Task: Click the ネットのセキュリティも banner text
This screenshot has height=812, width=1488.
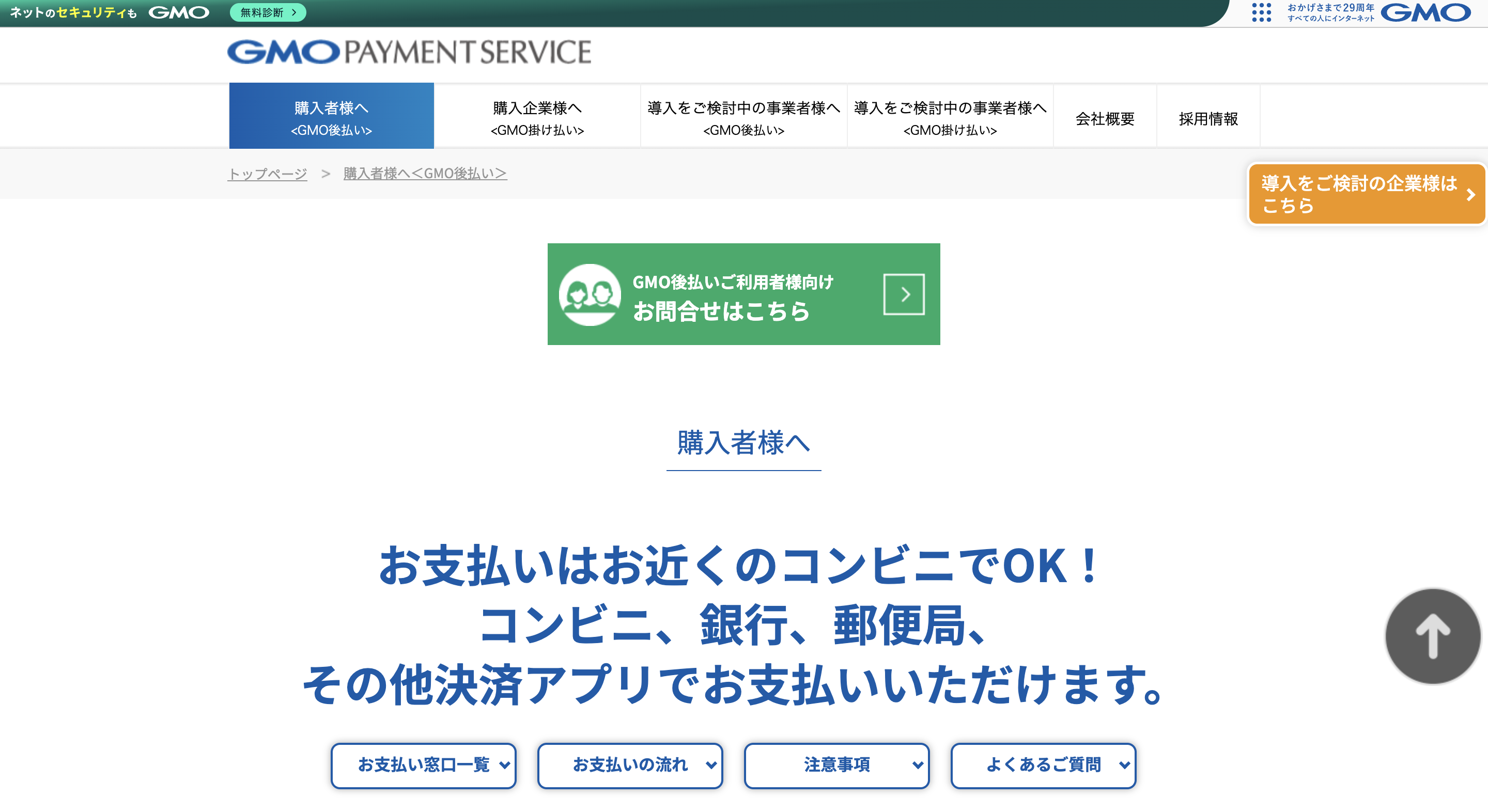Action: pos(73,12)
